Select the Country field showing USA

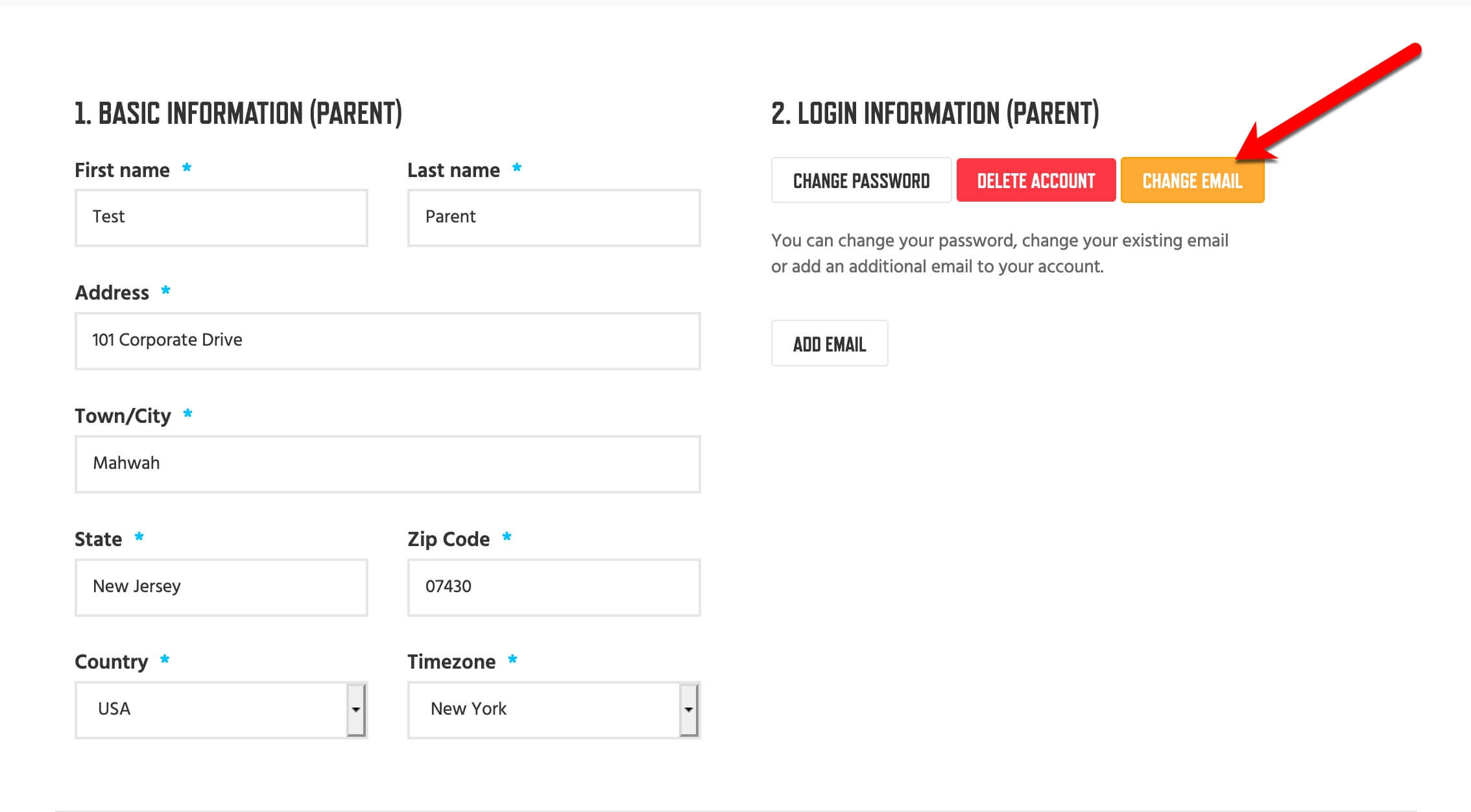click(221, 710)
